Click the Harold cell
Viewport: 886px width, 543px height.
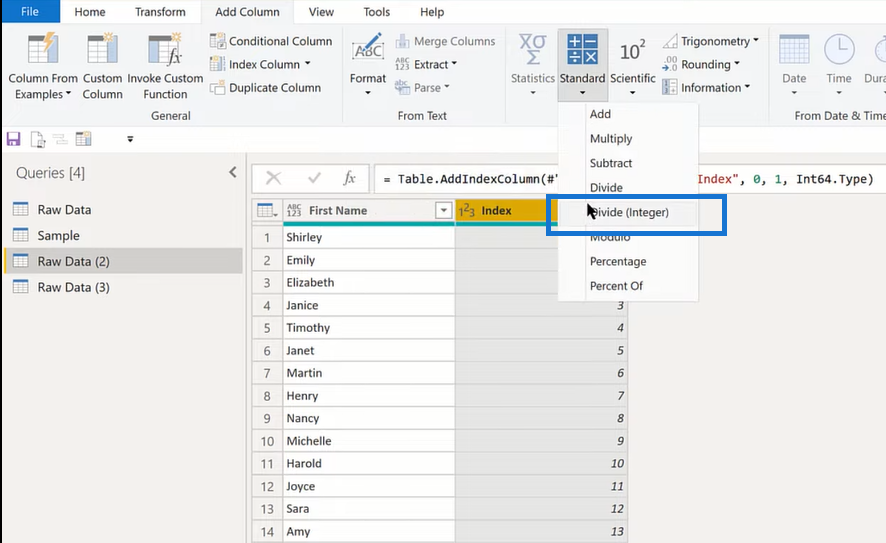[x=368, y=463]
